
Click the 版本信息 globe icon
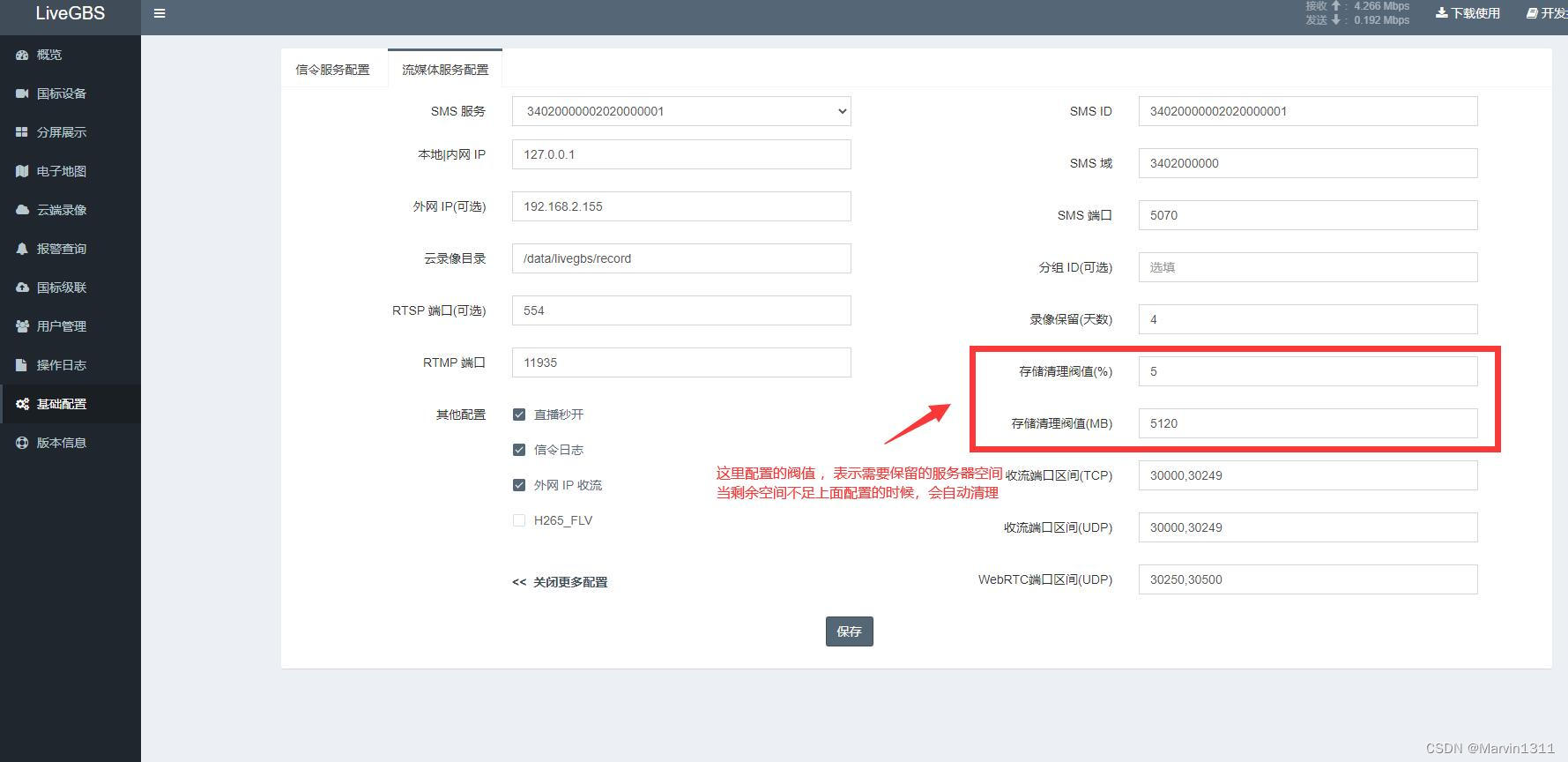pos(22,443)
